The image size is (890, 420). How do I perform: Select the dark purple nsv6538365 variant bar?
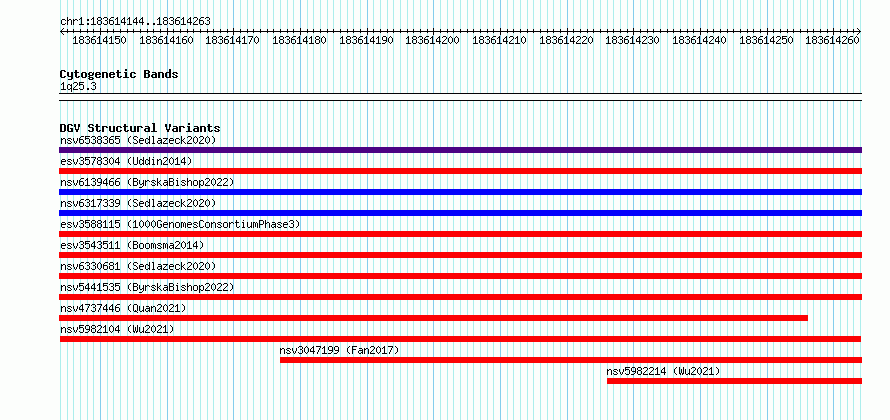click(x=460, y=150)
